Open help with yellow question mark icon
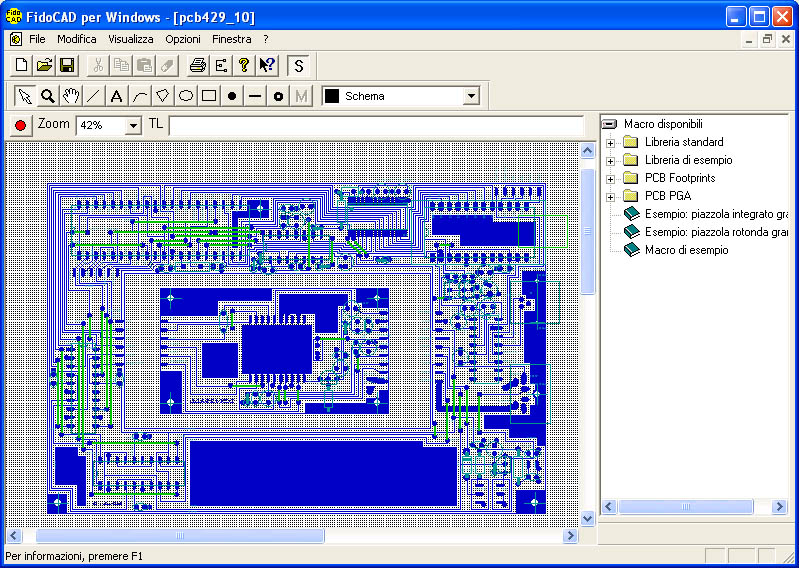This screenshot has width=799, height=568. (x=244, y=65)
